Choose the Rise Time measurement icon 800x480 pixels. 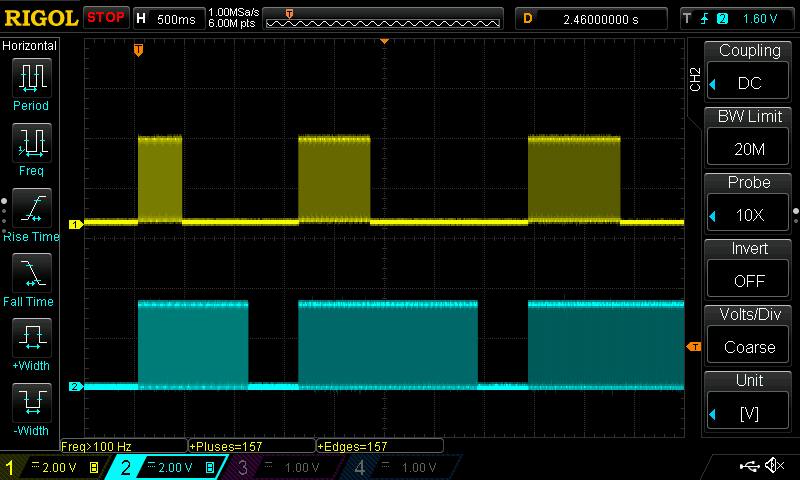(x=31, y=212)
